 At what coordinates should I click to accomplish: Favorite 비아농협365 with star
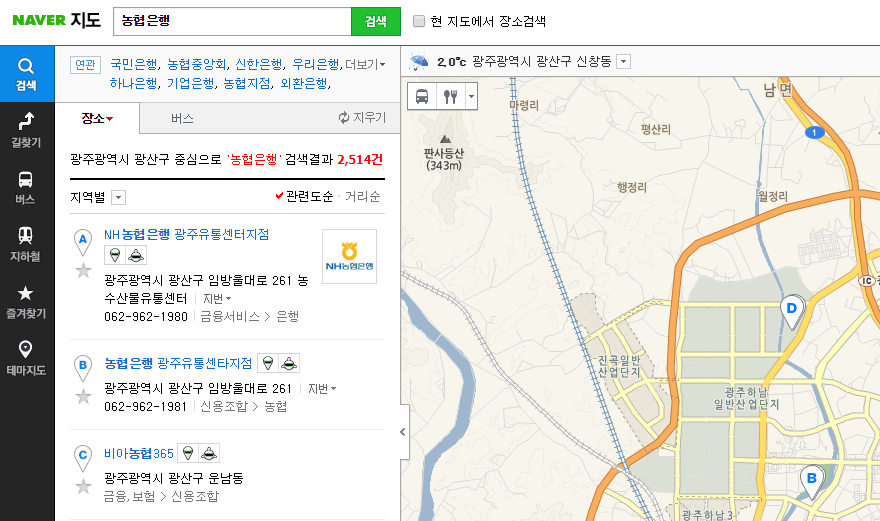pyautogui.click(x=84, y=486)
